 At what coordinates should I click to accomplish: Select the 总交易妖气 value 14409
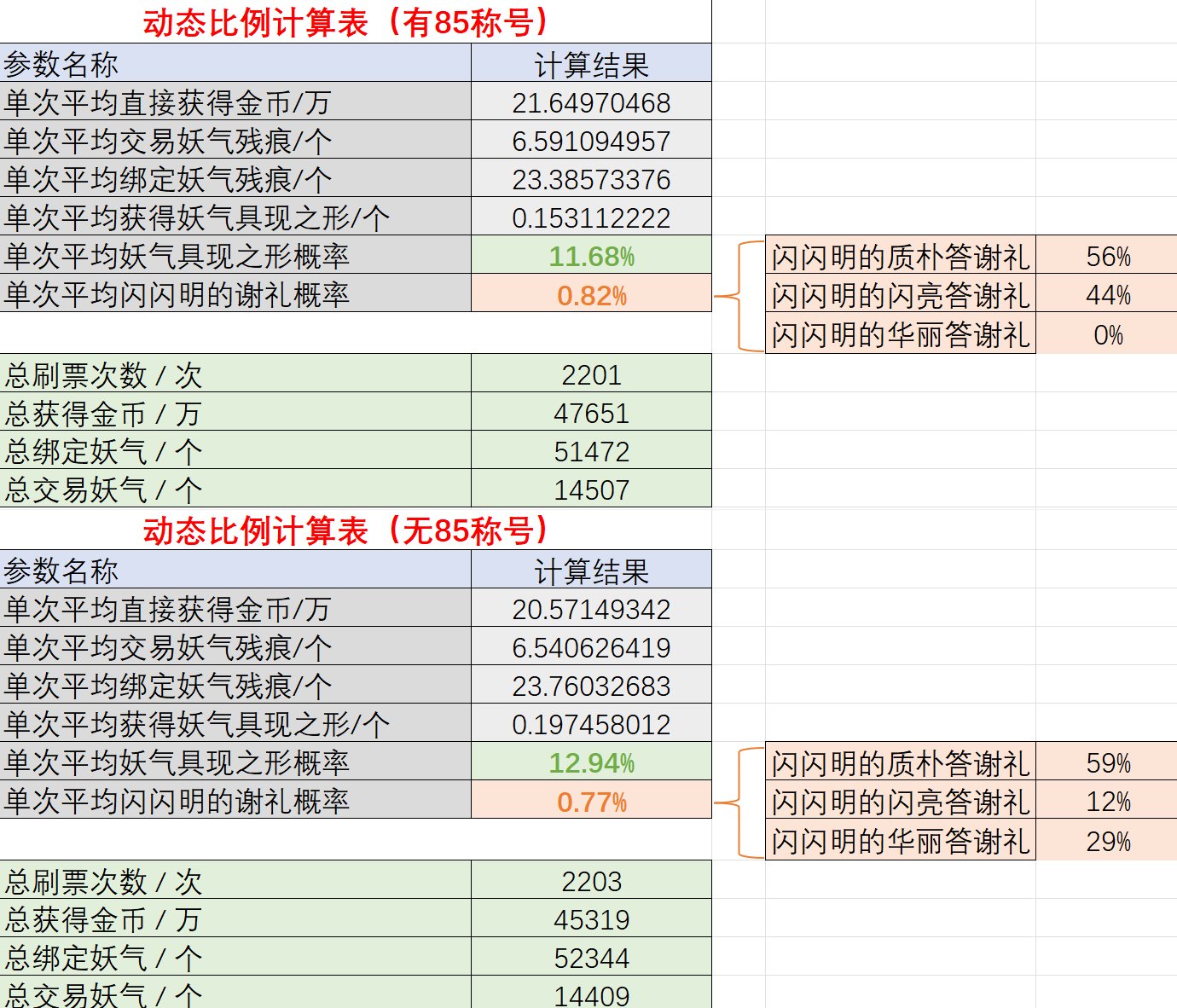(592, 994)
